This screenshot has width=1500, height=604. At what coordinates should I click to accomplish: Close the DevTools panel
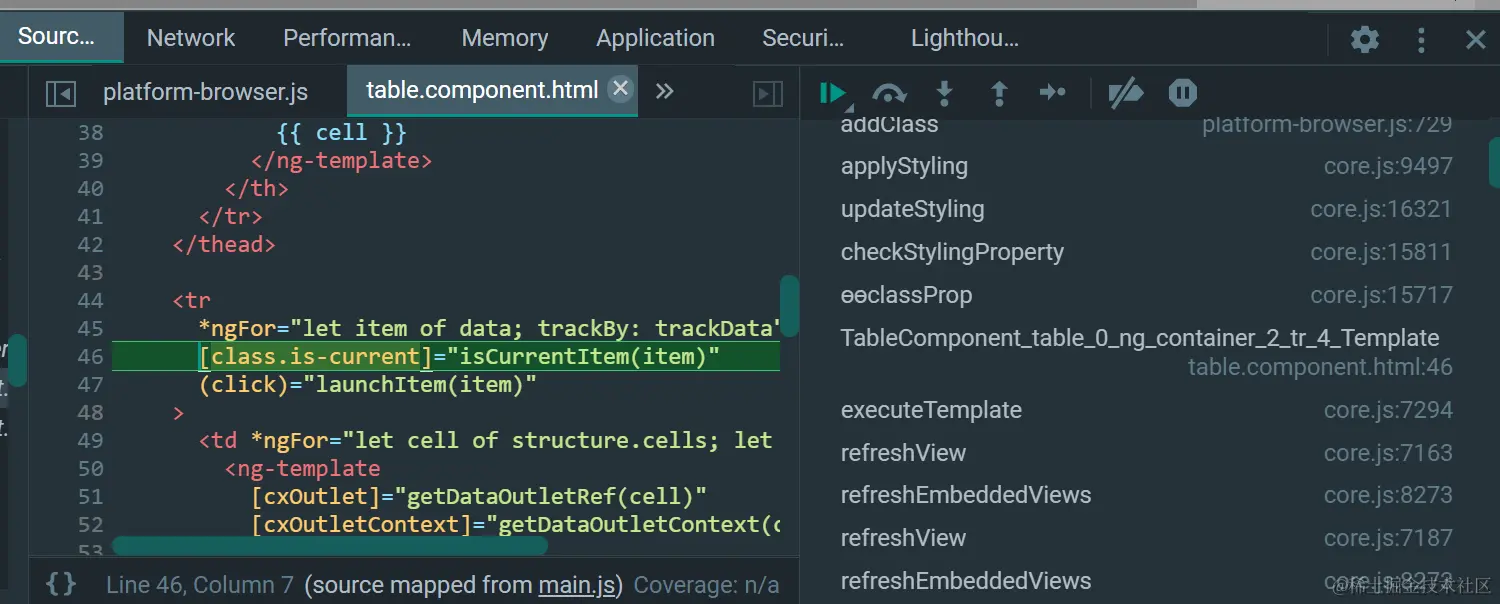pos(1475,39)
